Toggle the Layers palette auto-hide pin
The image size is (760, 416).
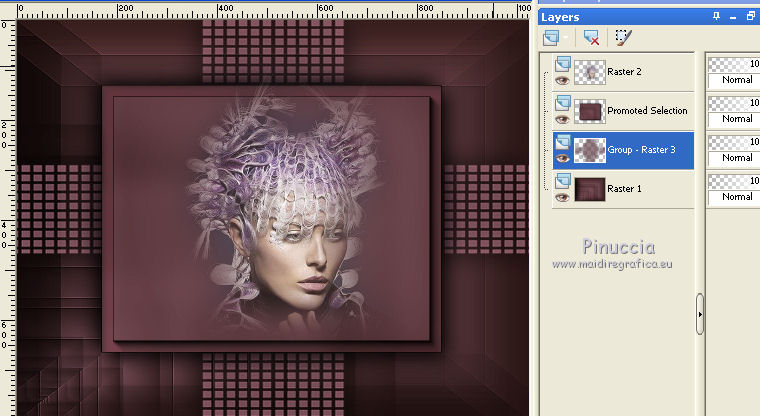pos(716,16)
